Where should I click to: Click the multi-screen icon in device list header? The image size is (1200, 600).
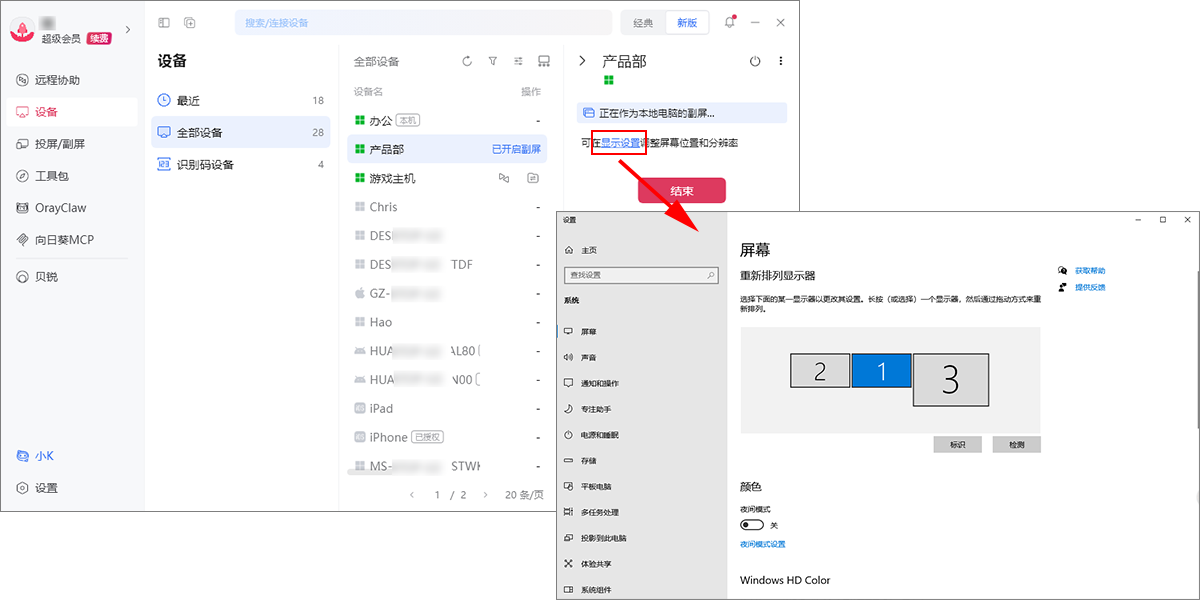(x=544, y=61)
